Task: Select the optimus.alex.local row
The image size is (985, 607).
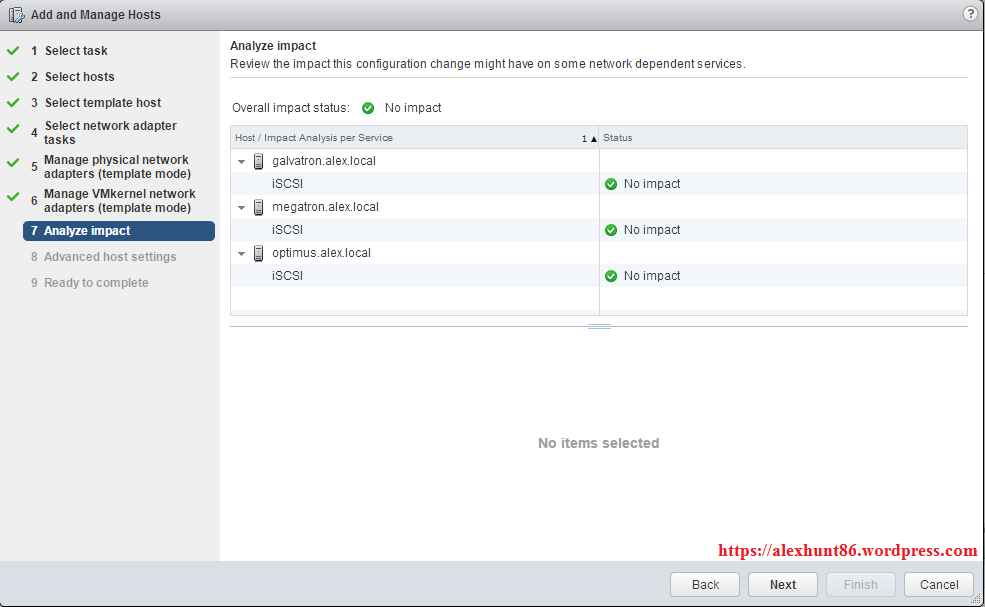Action: [599, 253]
